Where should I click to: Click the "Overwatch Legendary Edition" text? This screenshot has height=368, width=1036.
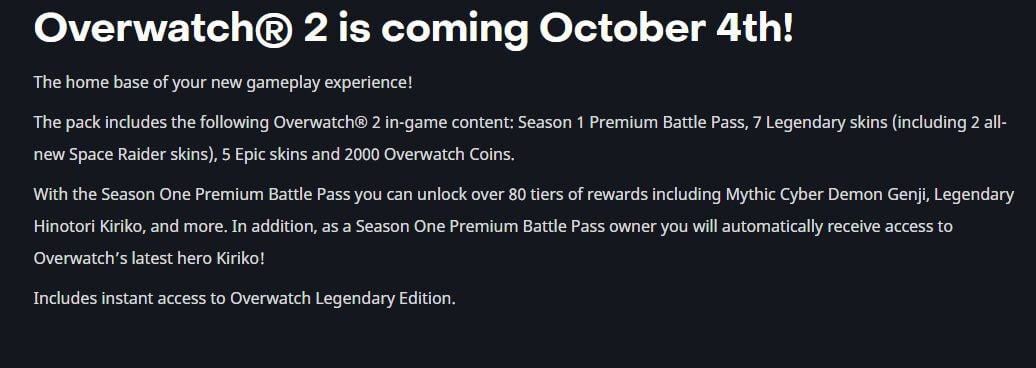pyautogui.click(x=342, y=299)
